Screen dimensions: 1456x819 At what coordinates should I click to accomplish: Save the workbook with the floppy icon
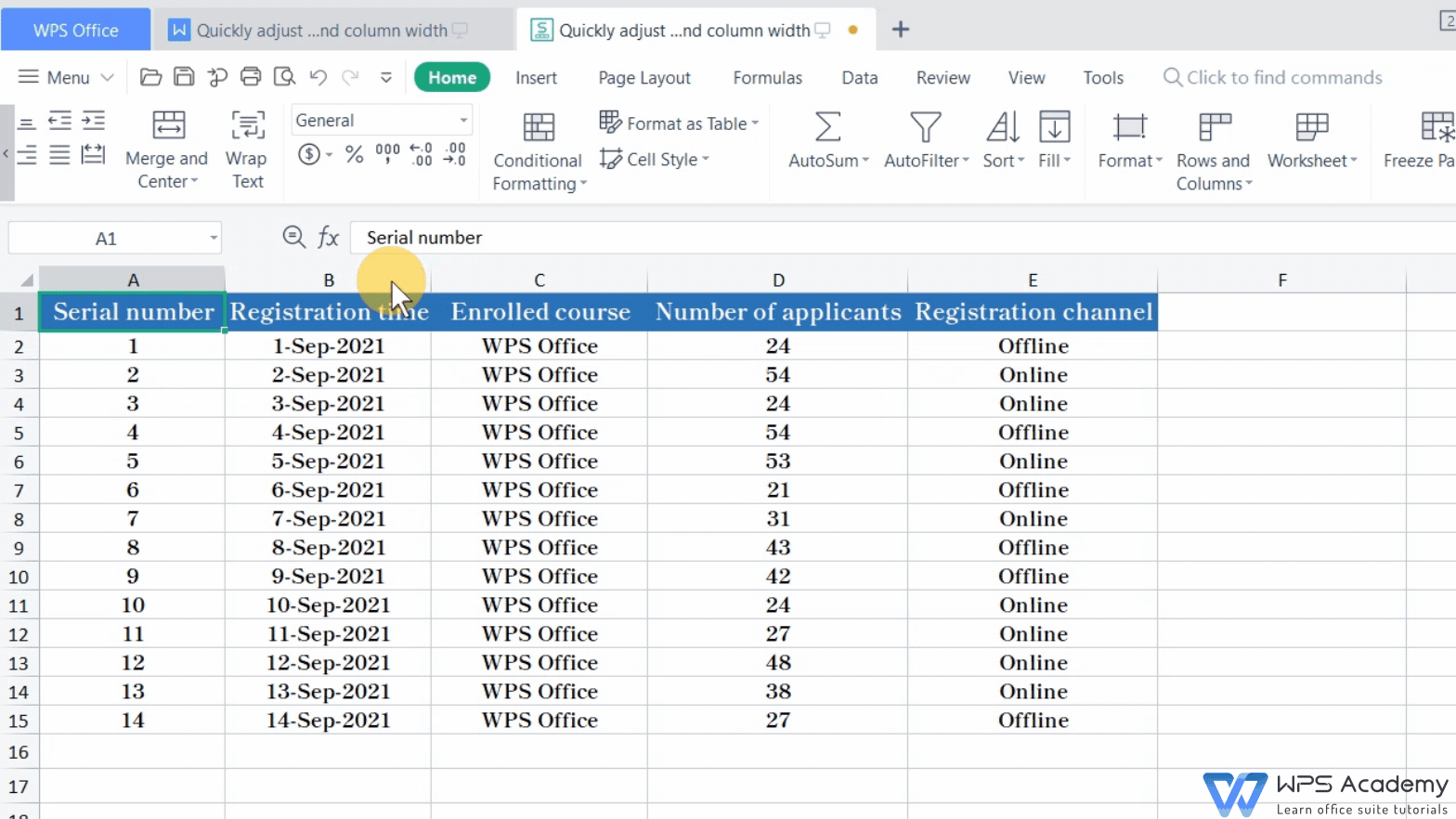184,77
